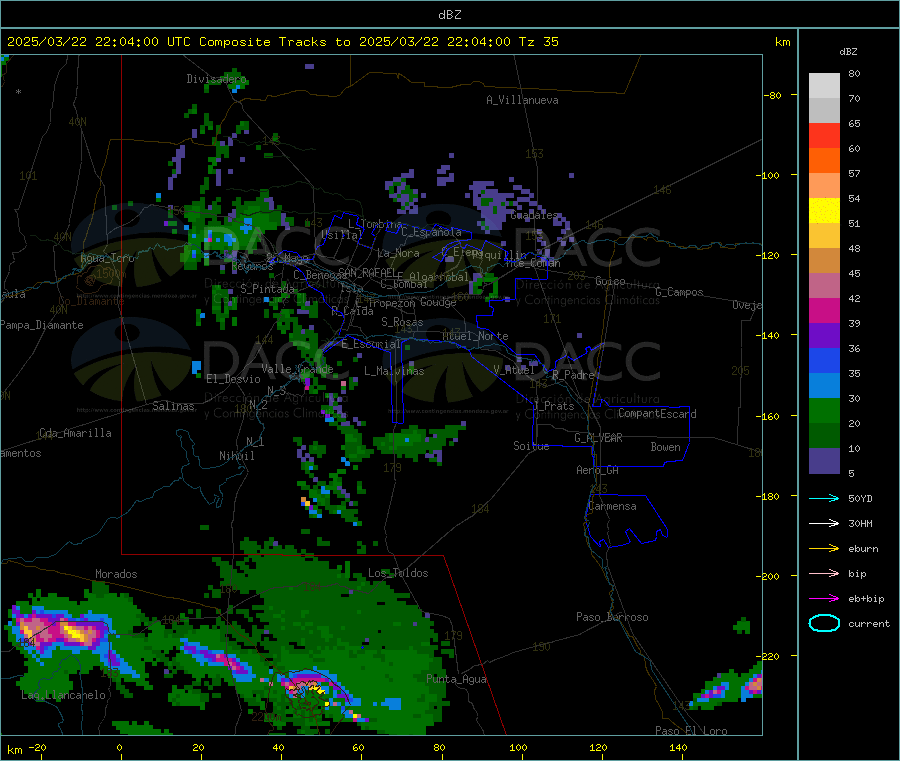The height and width of the screenshot is (761, 900).
Task: Click the Salinas location label
Action: (173, 406)
